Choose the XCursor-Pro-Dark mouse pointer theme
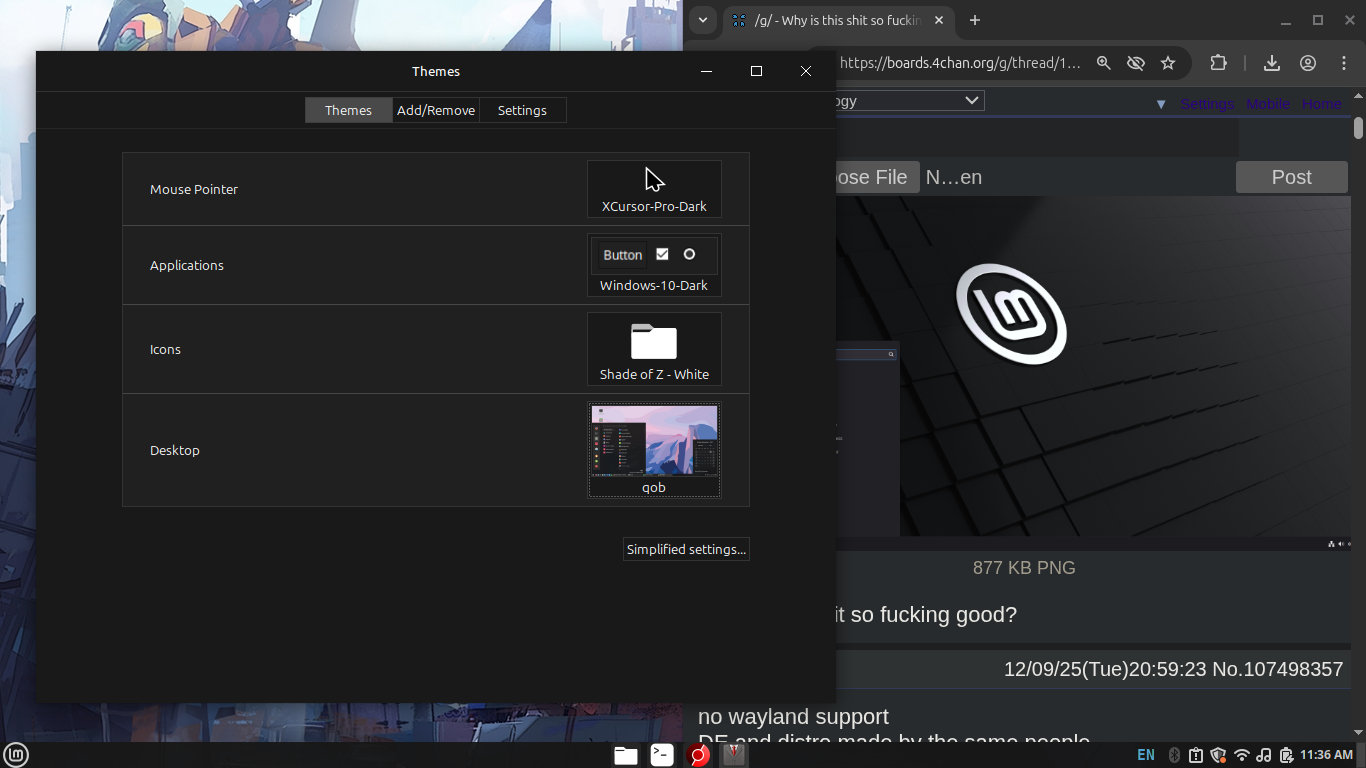Screen dimensions: 1366x768 (654, 189)
